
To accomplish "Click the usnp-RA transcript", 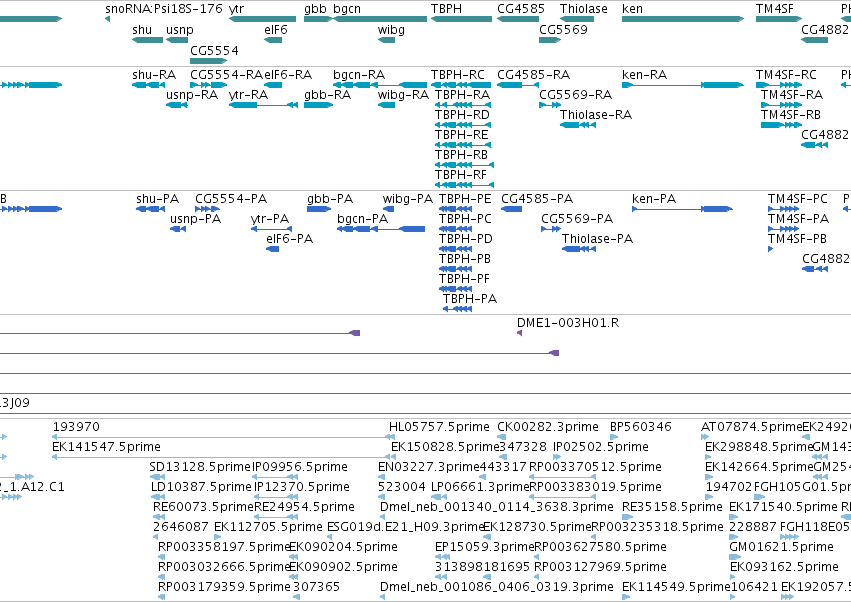I will pos(177,105).
